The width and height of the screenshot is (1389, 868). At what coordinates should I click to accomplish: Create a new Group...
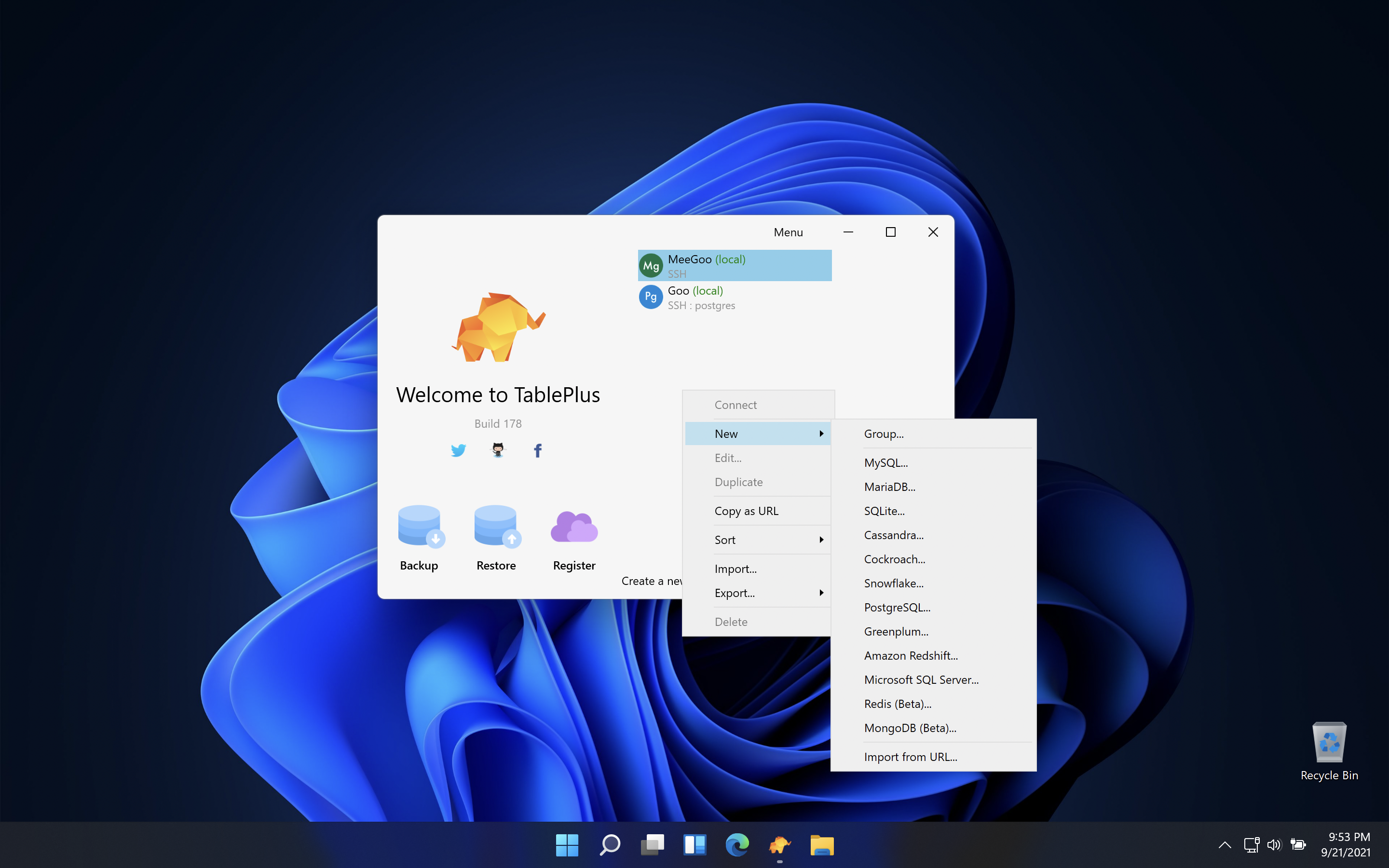[x=933, y=434]
